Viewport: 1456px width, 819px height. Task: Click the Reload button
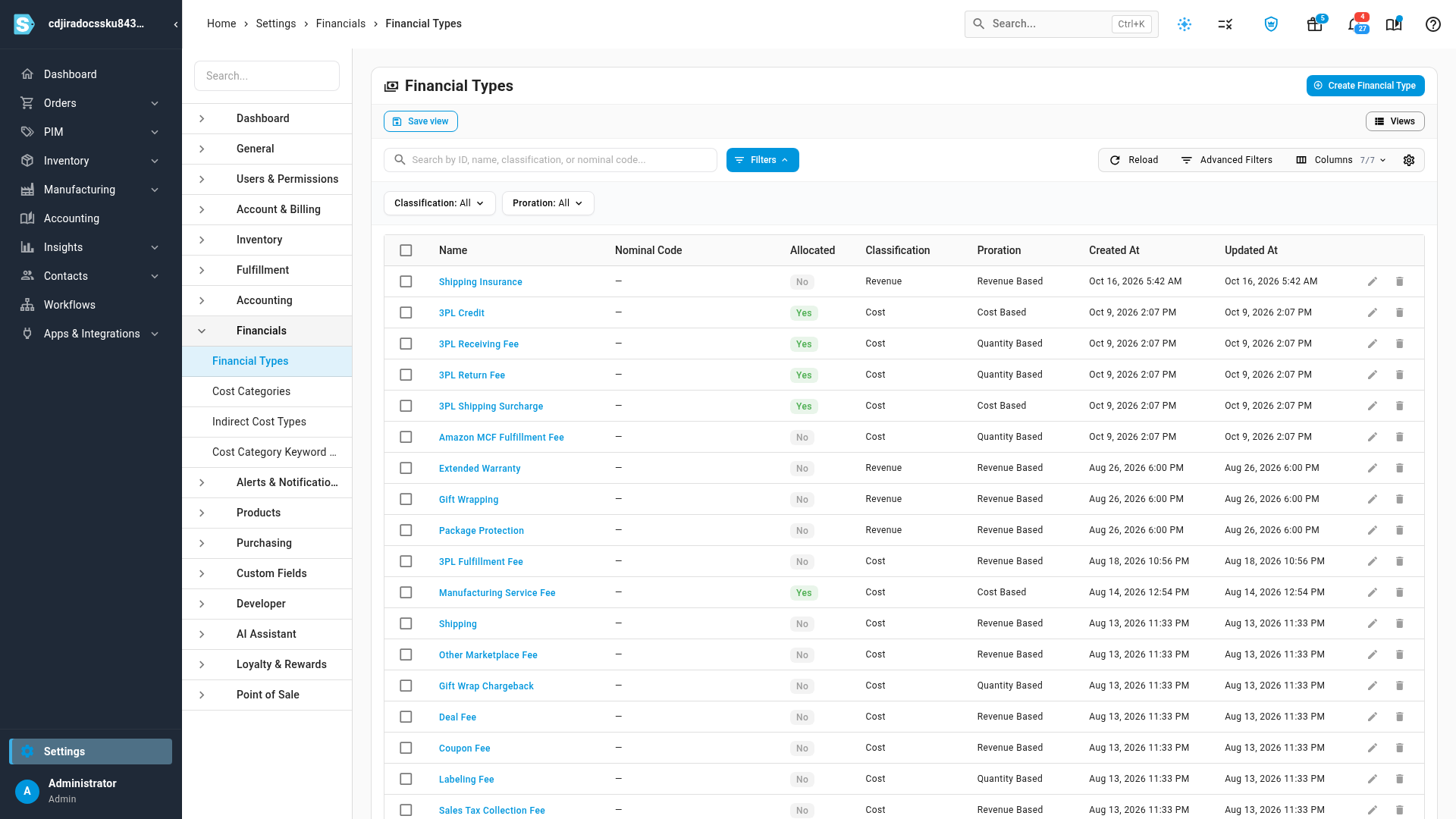1134,160
